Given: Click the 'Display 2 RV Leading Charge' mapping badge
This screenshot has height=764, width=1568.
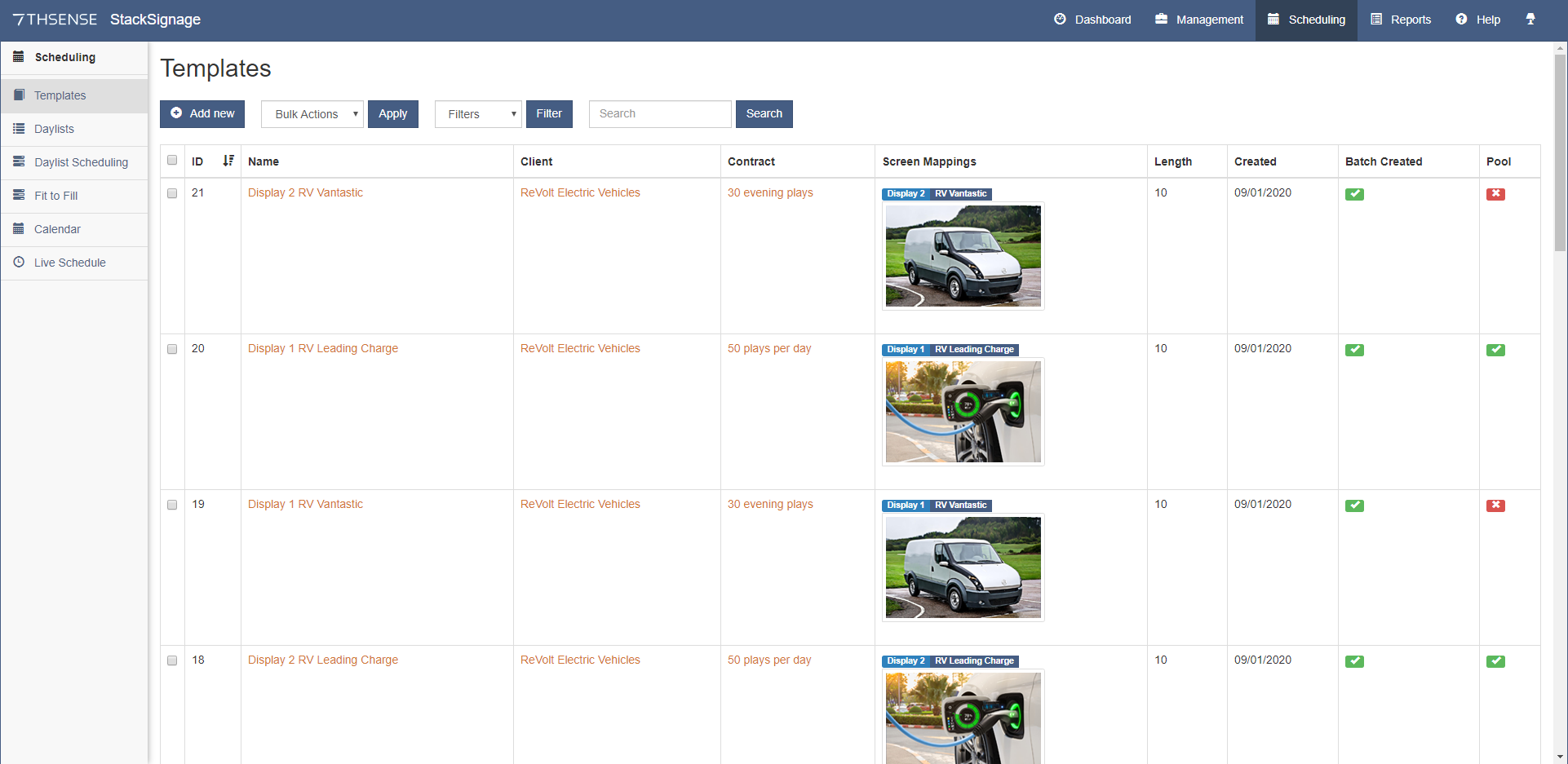Looking at the screenshot, I should [950, 661].
